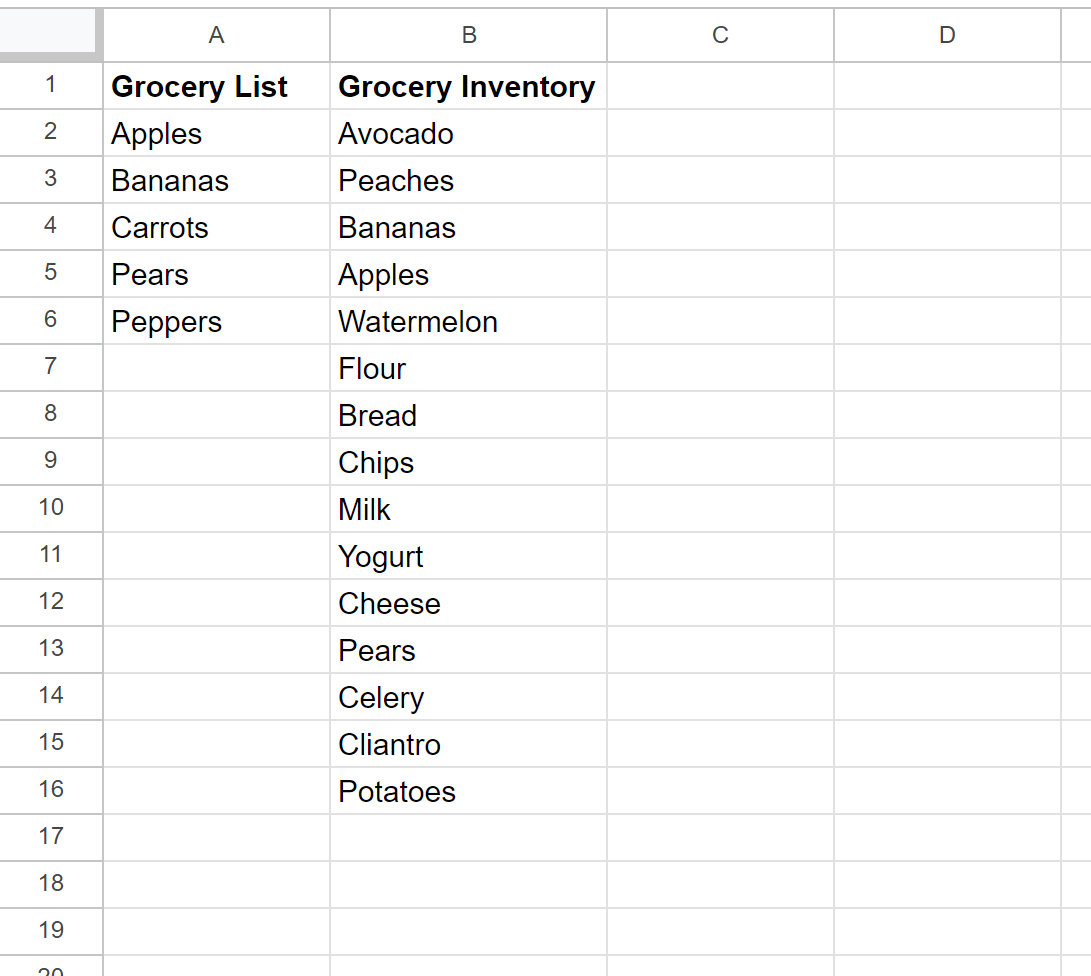Viewport: 1091px width, 976px height.
Task: Select row 16 header
Action: pos(51,790)
